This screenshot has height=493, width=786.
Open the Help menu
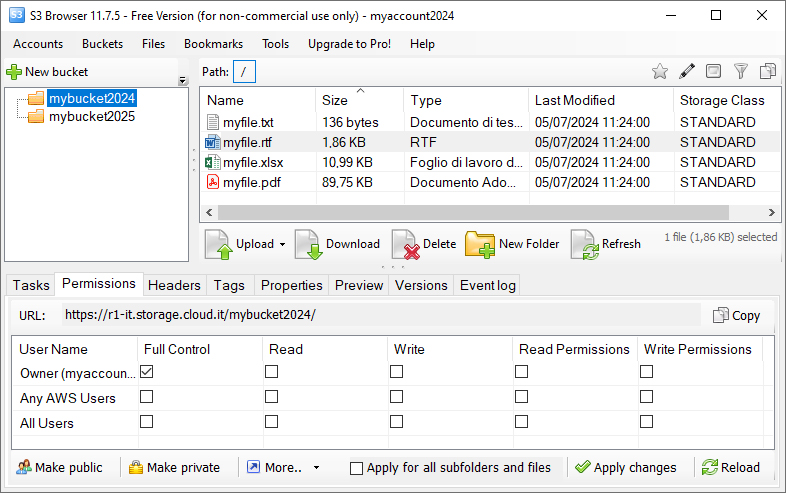click(422, 44)
